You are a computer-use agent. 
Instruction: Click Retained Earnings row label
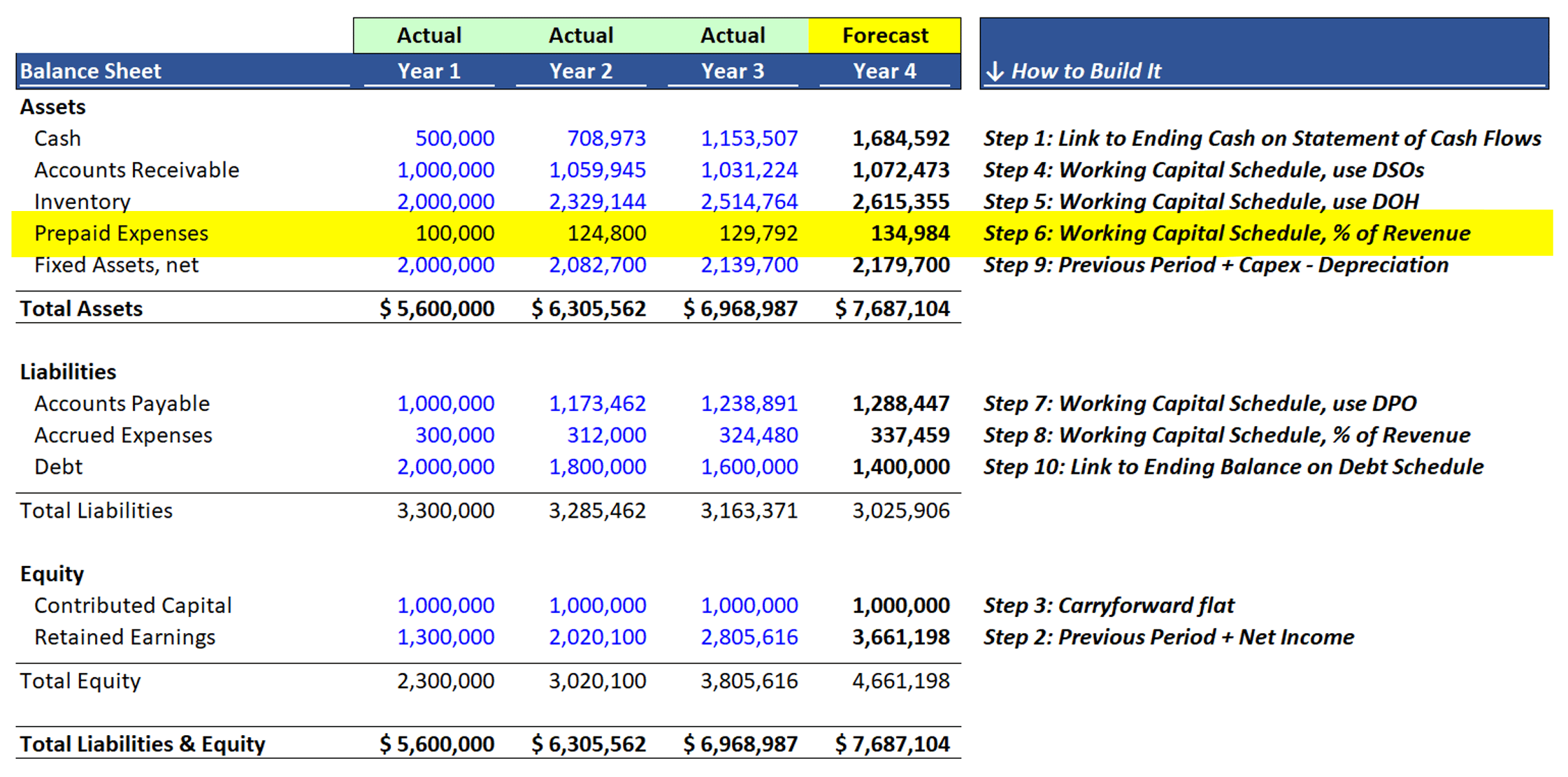pyautogui.click(x=124, y=637)
